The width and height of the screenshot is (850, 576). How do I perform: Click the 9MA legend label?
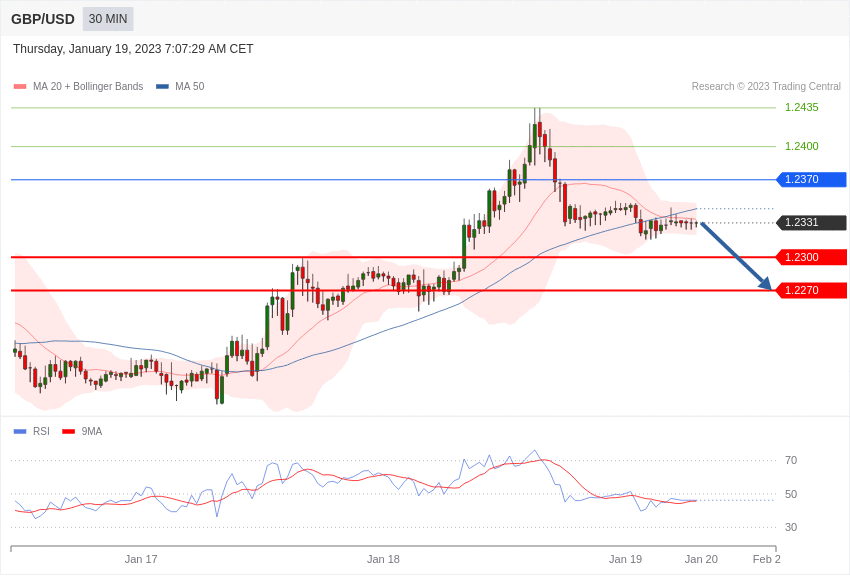click(x=92, y=431)
